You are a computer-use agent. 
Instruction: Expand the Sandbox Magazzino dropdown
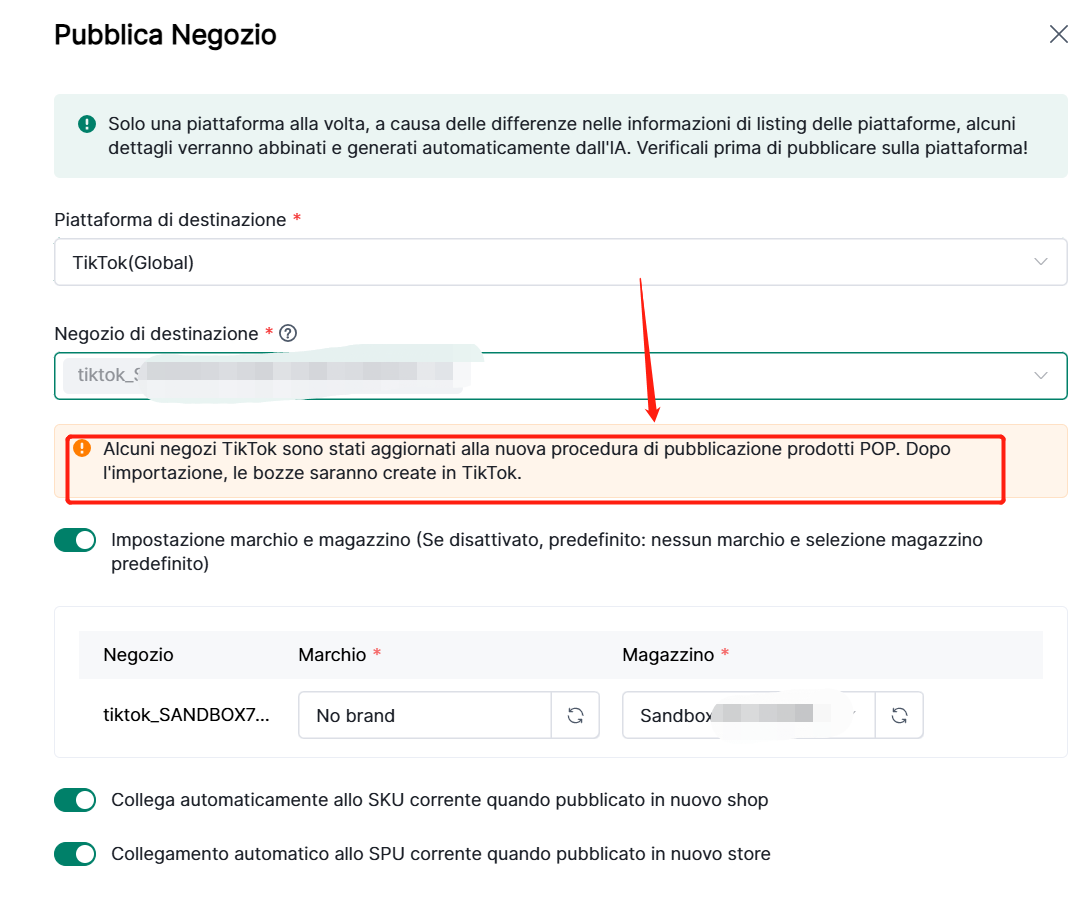(748, 715)
